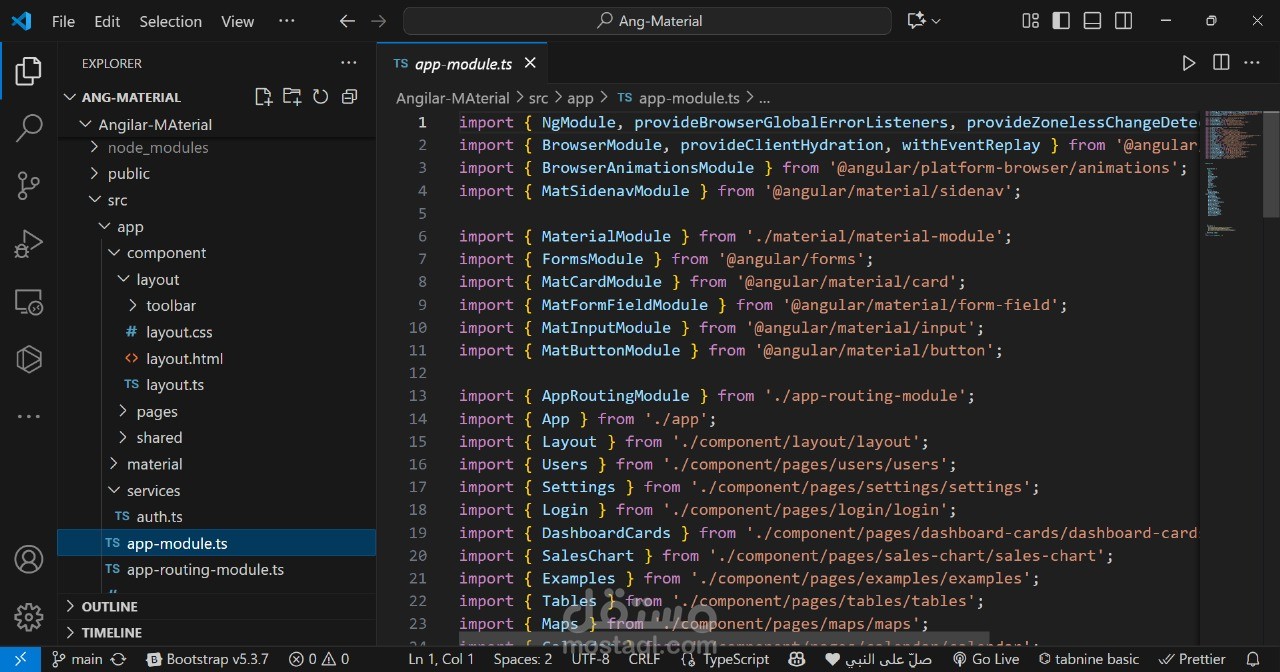Open the Remote Explorer view
This screenshot has width=1280, height=672.
(x=29, y=301)
